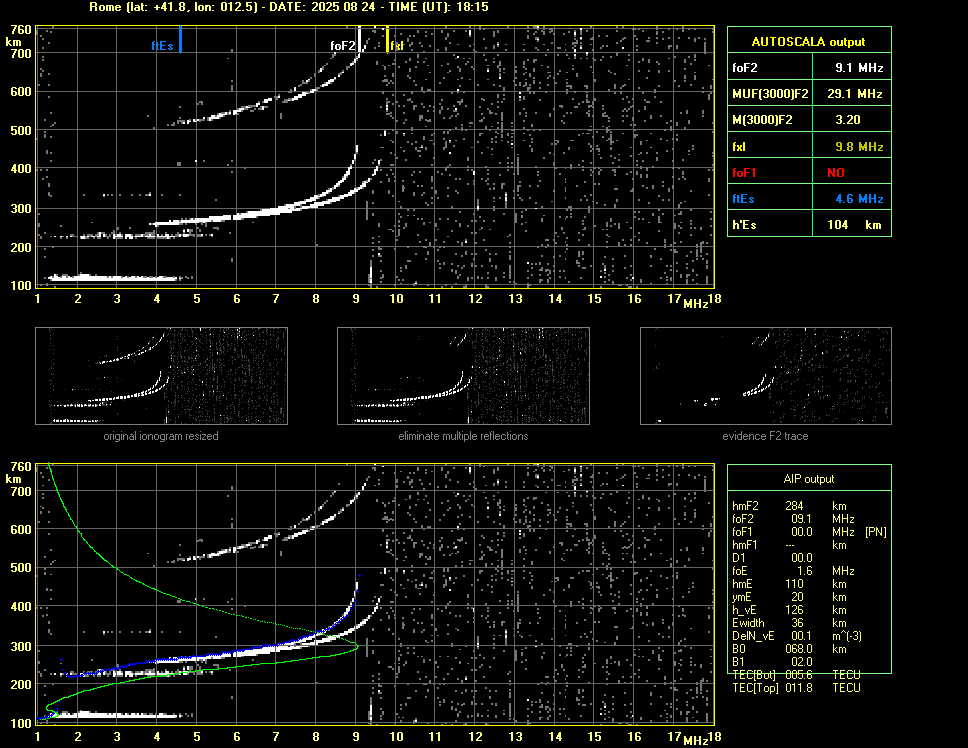This screenshot has height=748, width=968.
Task: Click the B0 value 068.0 km
Action: click(x=816, y=649)
